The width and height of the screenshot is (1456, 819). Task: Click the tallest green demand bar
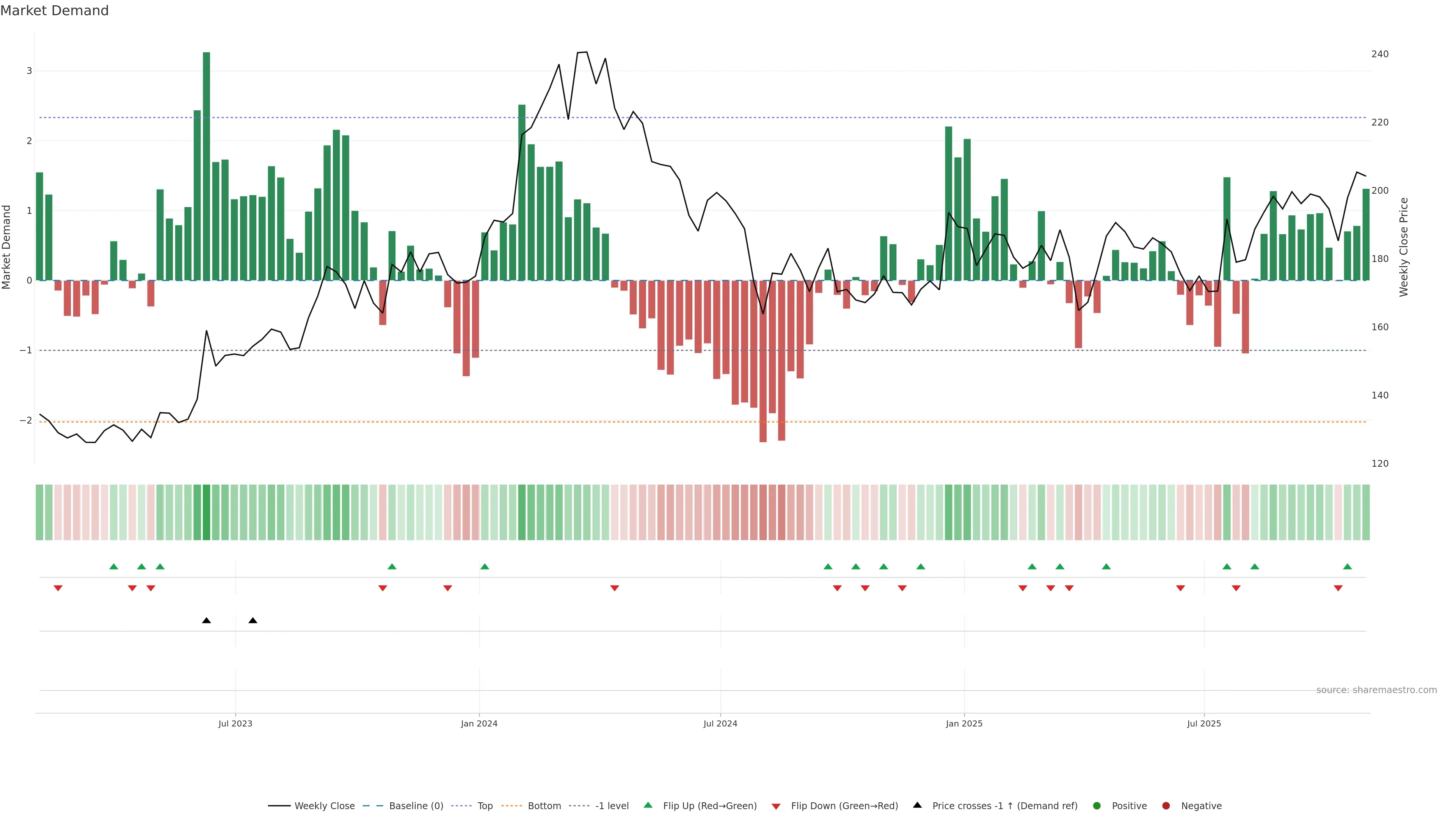pyautogui.click(x=206, y=166)
